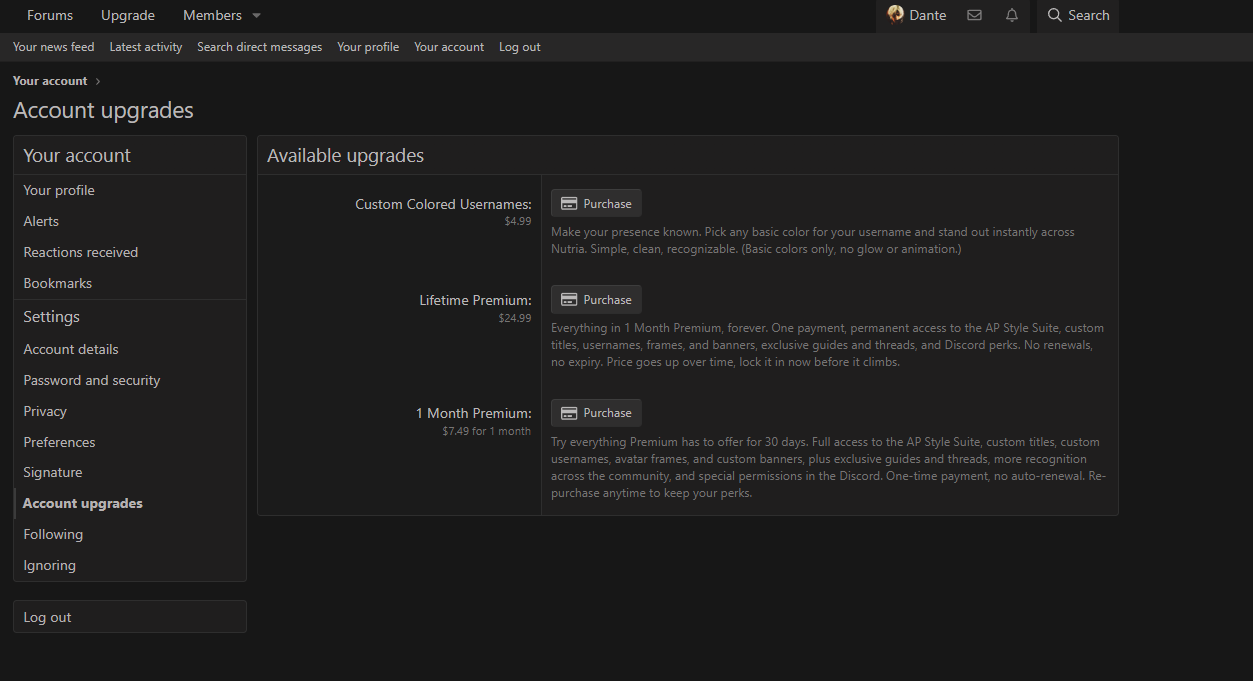
Task: Open the alerts bell icon
Action: point(1012,15)
